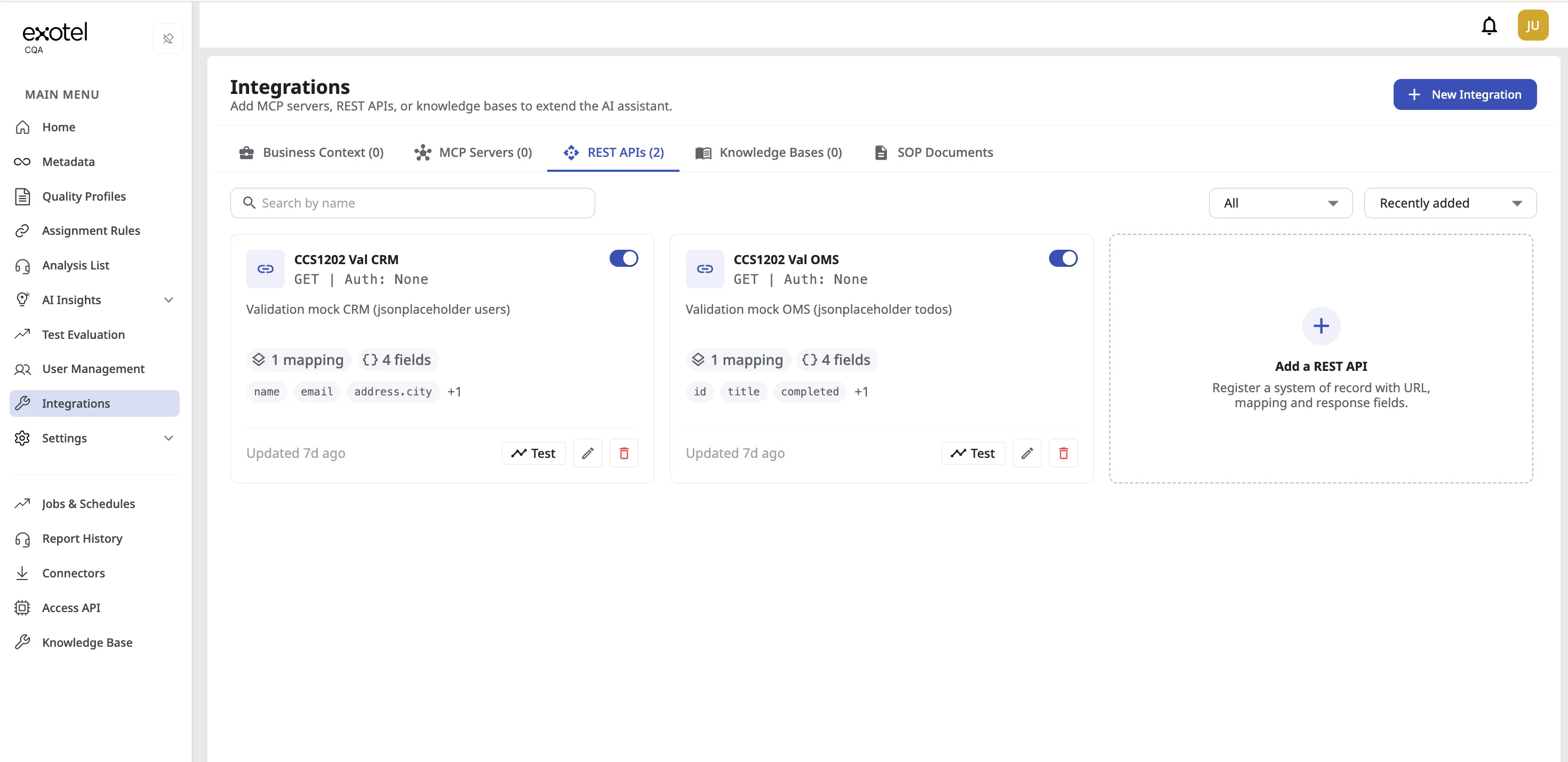Open the All filter dropdown

[x=1281, y=203]
